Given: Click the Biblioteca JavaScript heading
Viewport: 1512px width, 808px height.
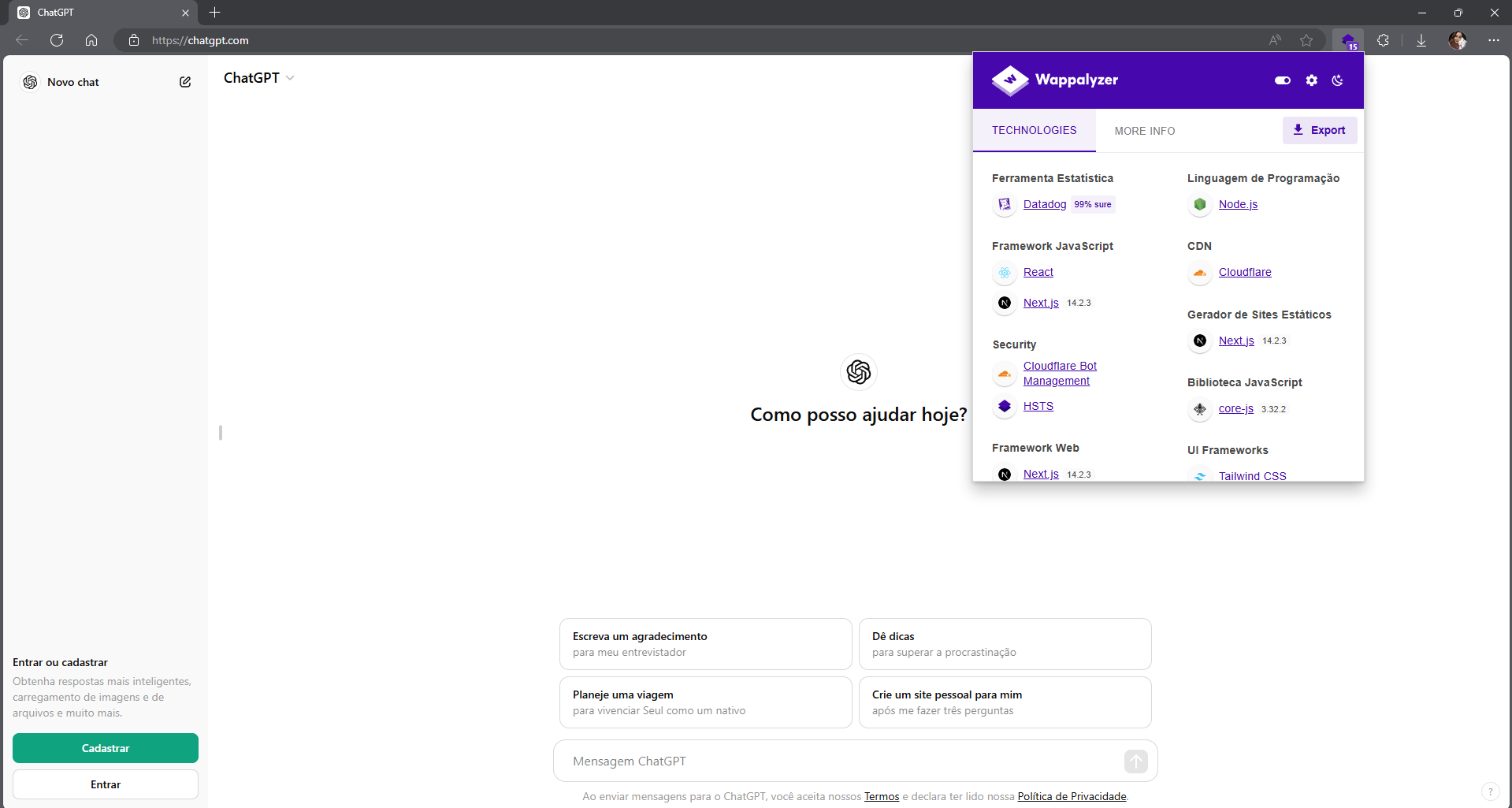Looking at the screenshot, I should 1244,383.
